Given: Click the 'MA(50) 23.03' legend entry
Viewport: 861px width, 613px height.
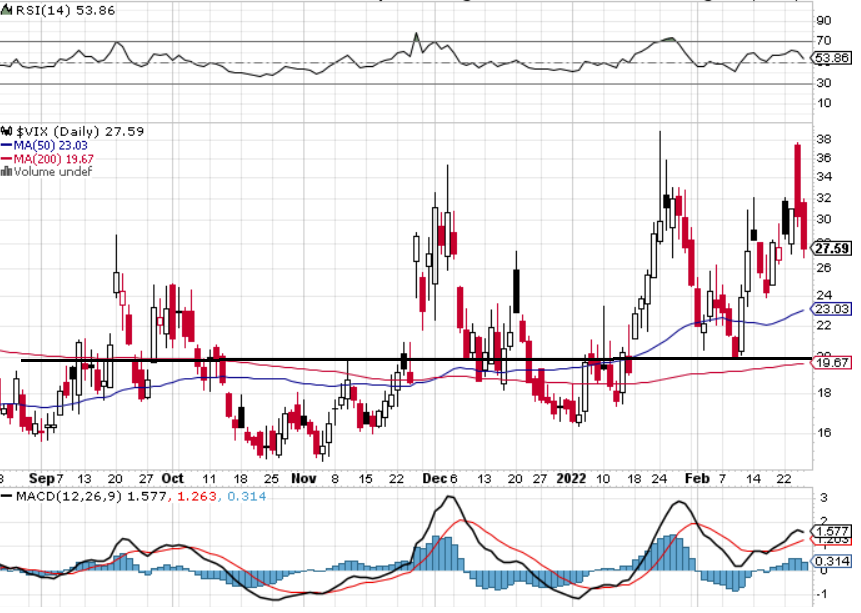Looking at the screenshot, I should pos(51,146).
